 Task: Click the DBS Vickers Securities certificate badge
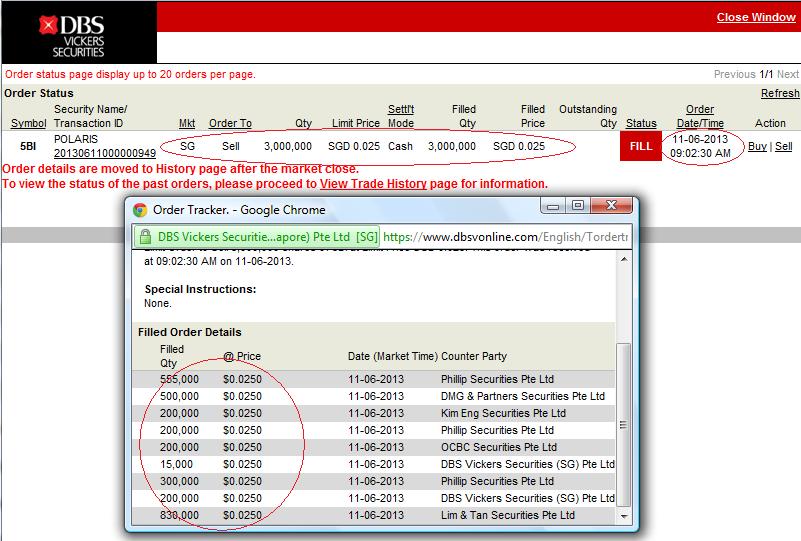click(x=257, y=237)
